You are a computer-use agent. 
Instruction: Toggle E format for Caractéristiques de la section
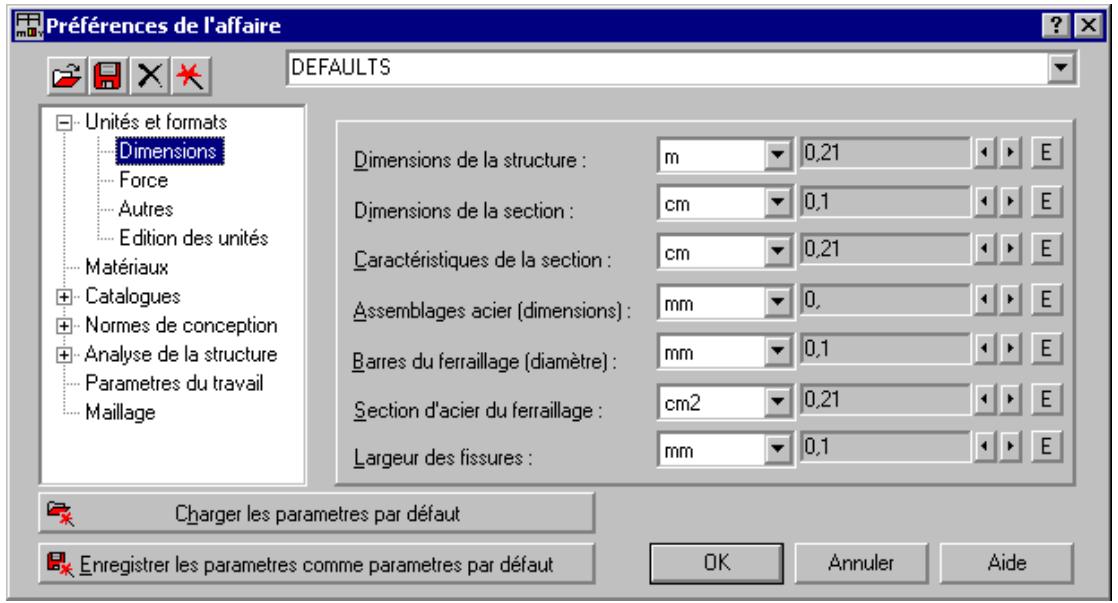tap(1046, 249)
